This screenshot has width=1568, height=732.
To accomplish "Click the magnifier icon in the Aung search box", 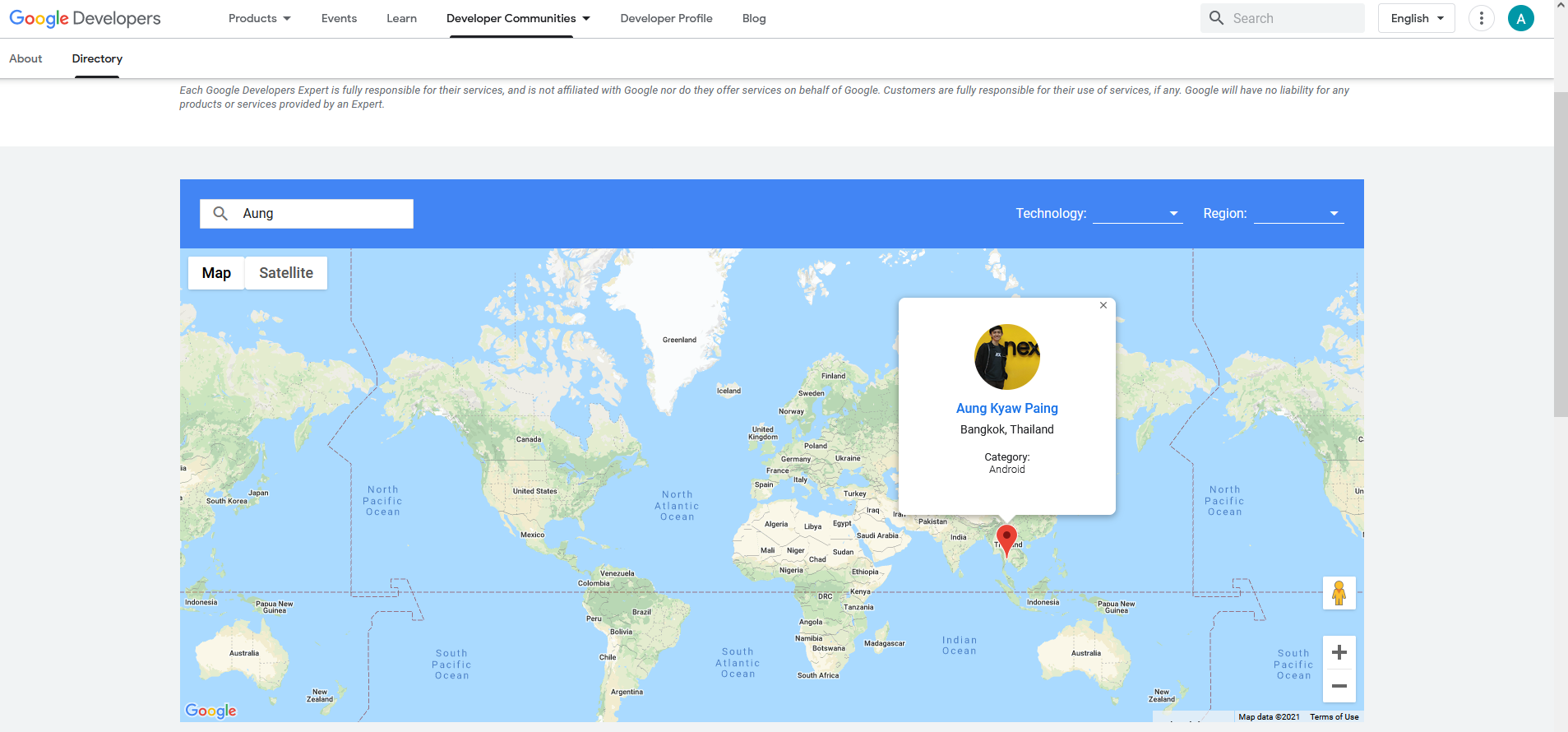I will tap(220, 214).
